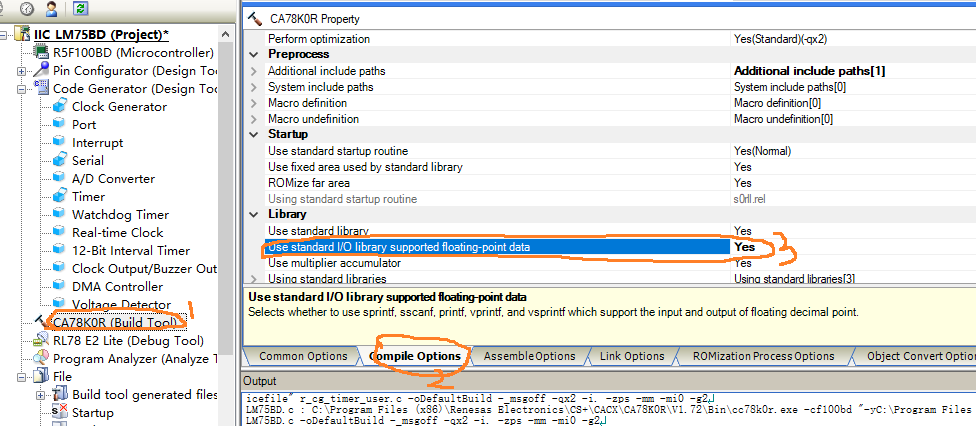Click the Program Analyzer magnifier icon
The image size is (976, 426).
(42, 358)
